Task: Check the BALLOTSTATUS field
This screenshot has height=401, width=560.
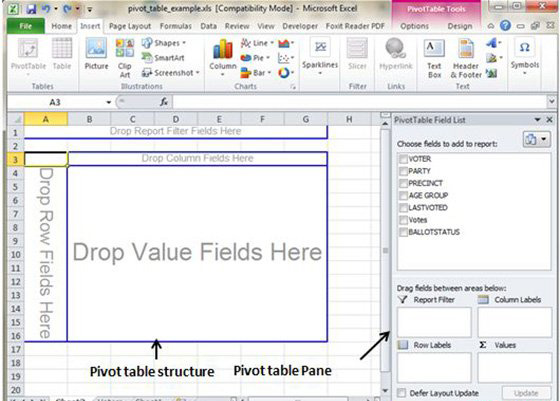Action: point(403,232)
